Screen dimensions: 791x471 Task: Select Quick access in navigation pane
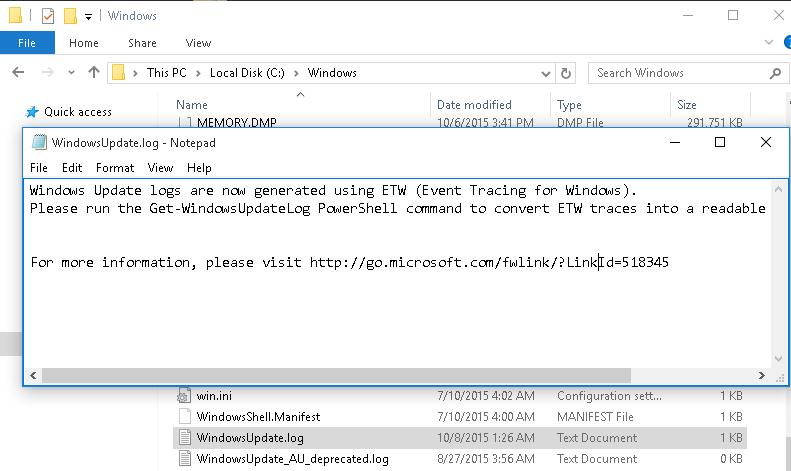pos(78,112)
